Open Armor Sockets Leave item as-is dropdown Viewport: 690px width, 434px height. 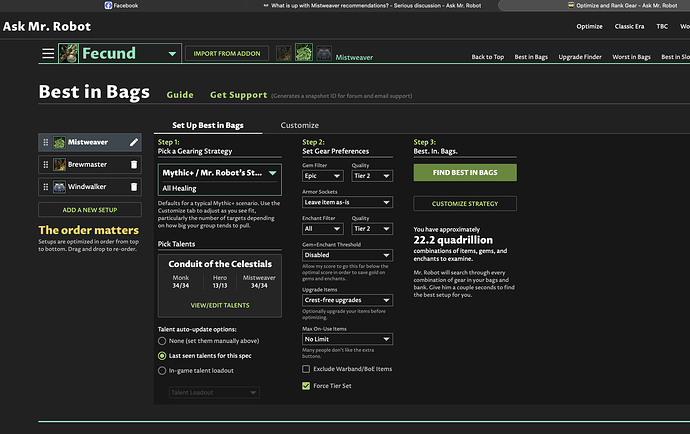point(347,202)
